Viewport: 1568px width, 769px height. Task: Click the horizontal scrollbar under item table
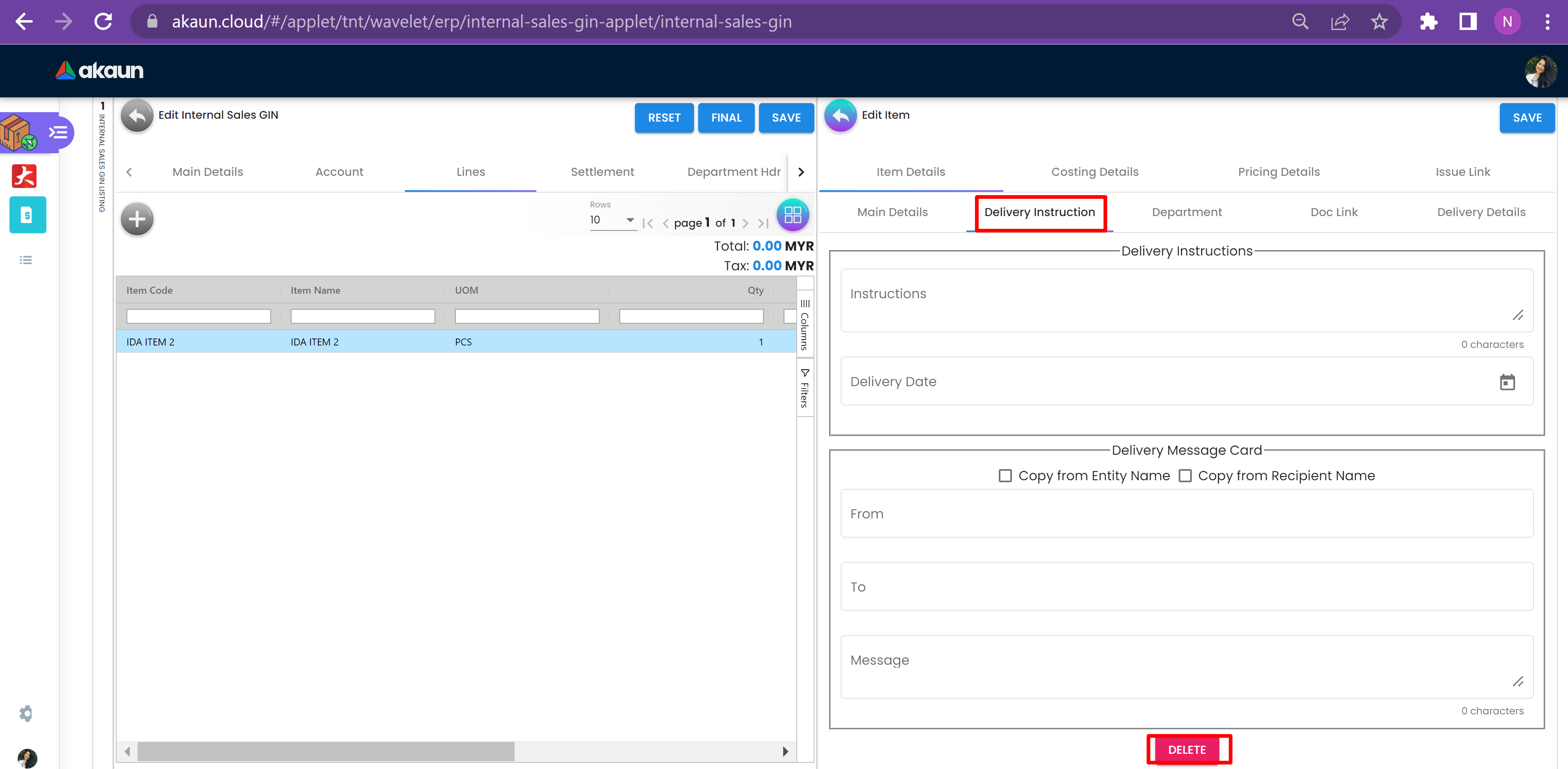pyautogui.click(x=326, y=751)
